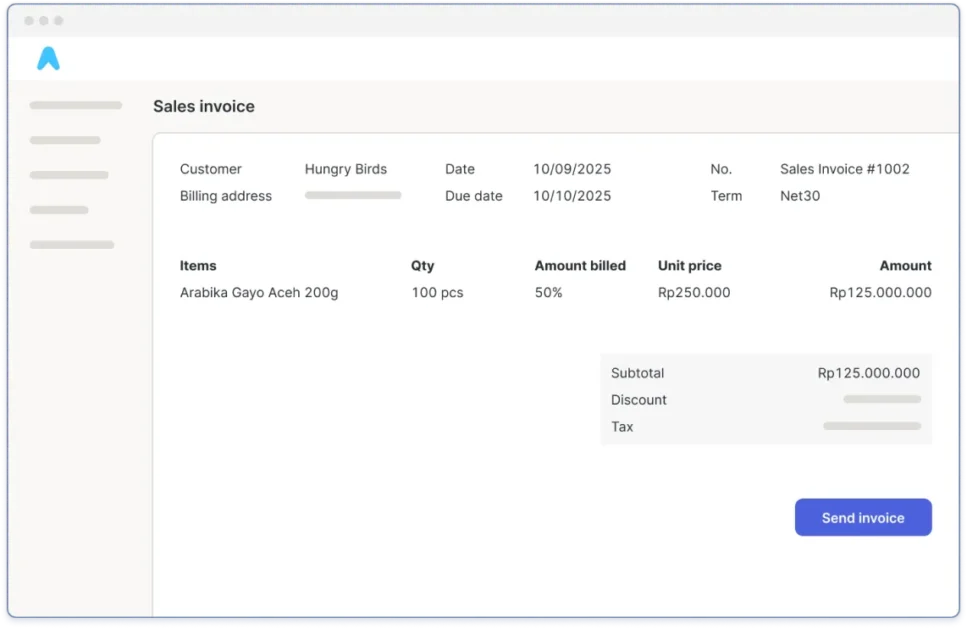967x628 pixels.
Task: Click the discount value placeholder
Action: pos(881,399)
